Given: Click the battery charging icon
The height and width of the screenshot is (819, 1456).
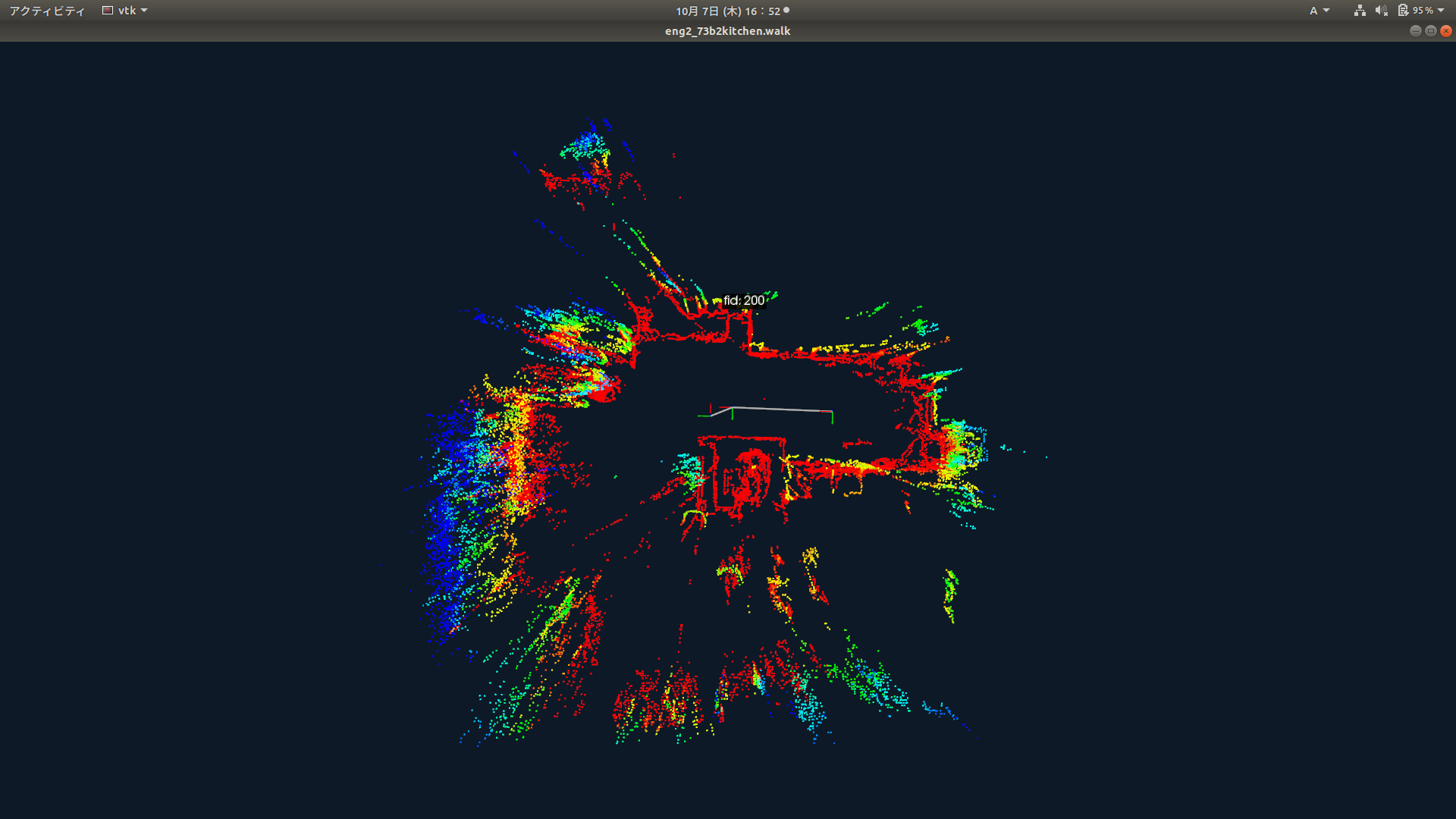Looking at the screenshot, I should [x=1403, y=11].
